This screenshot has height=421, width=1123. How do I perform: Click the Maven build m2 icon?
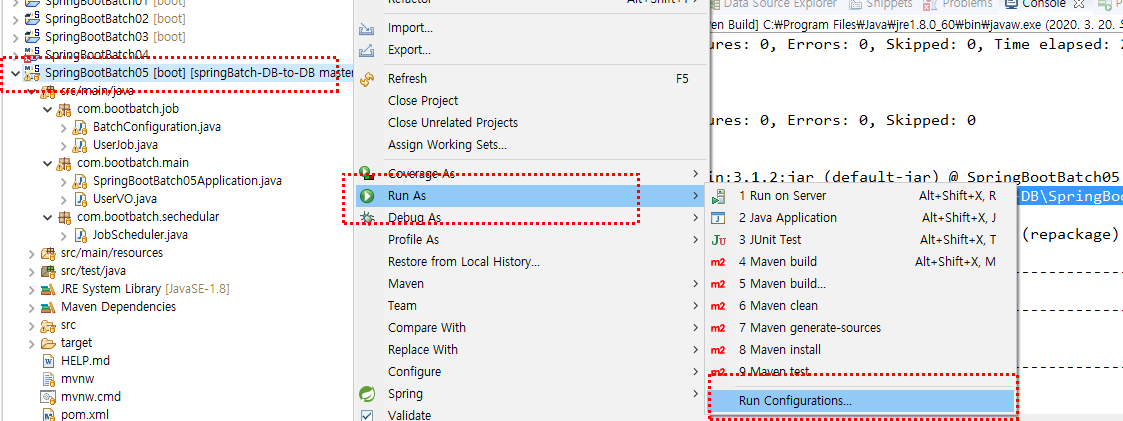coord(718,262)
